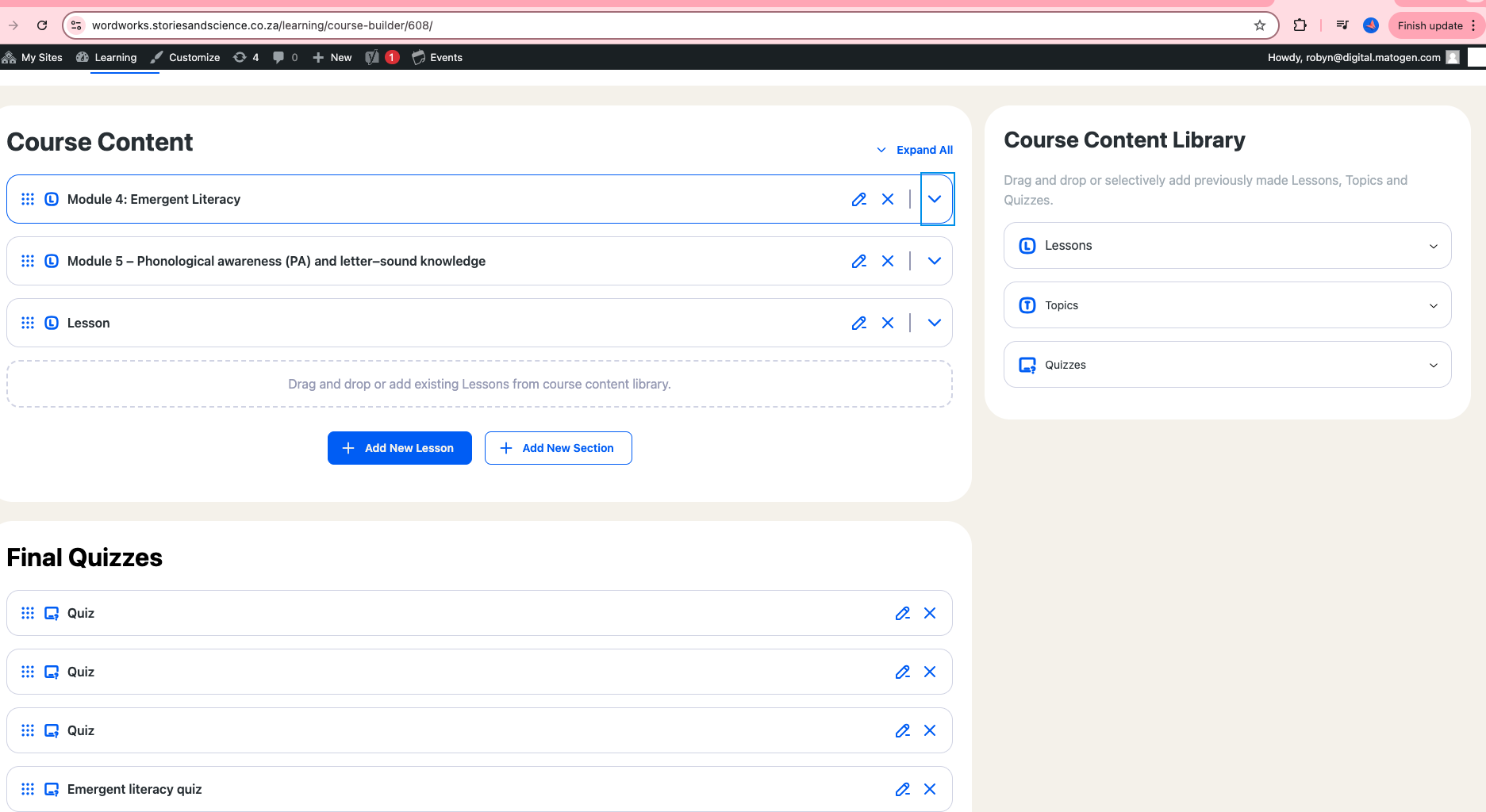
Task: Open the browser extensions puzzle icon
Action: click(1300, 25)
